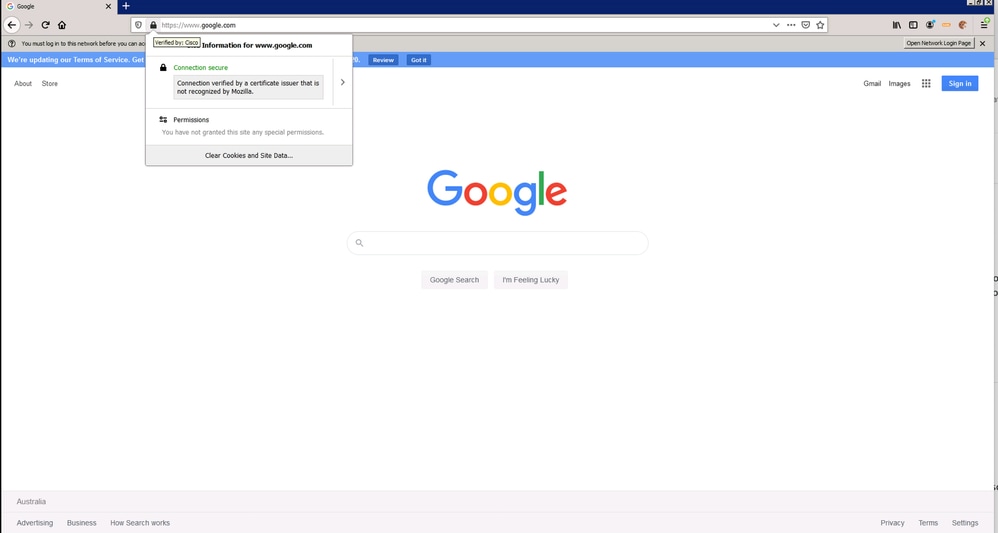
Task: Open the address bar history dropdown
Action: (x=776, y=25)
